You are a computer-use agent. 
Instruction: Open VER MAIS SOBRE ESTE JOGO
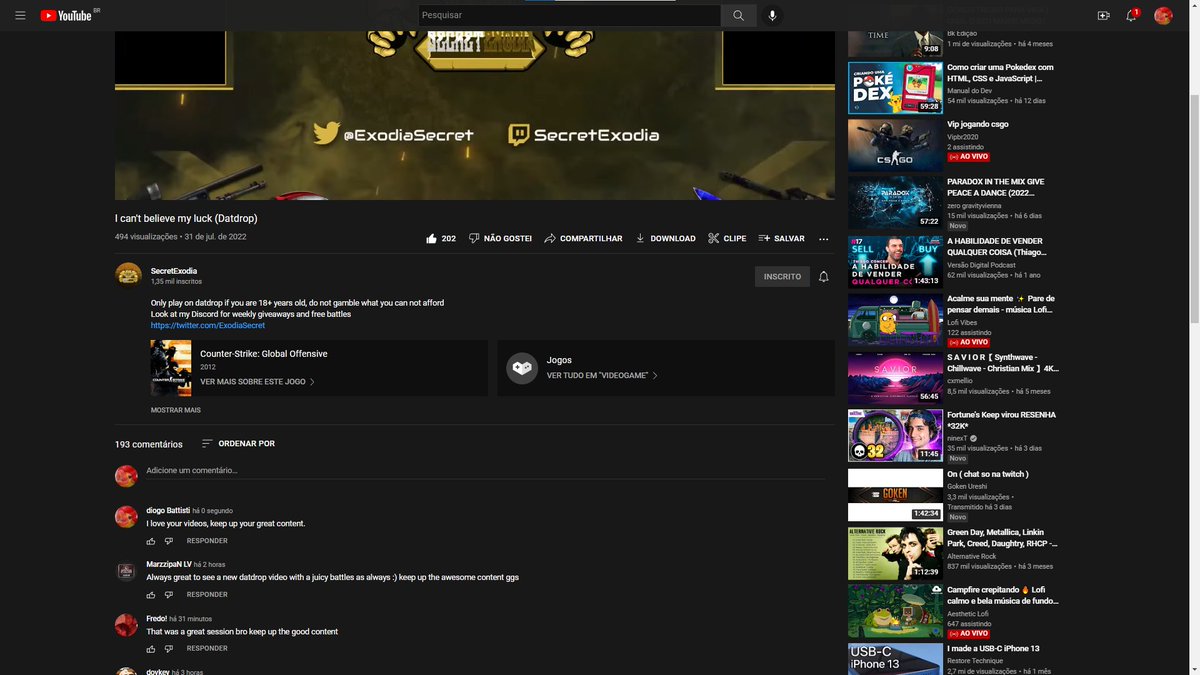coord(257,382)
